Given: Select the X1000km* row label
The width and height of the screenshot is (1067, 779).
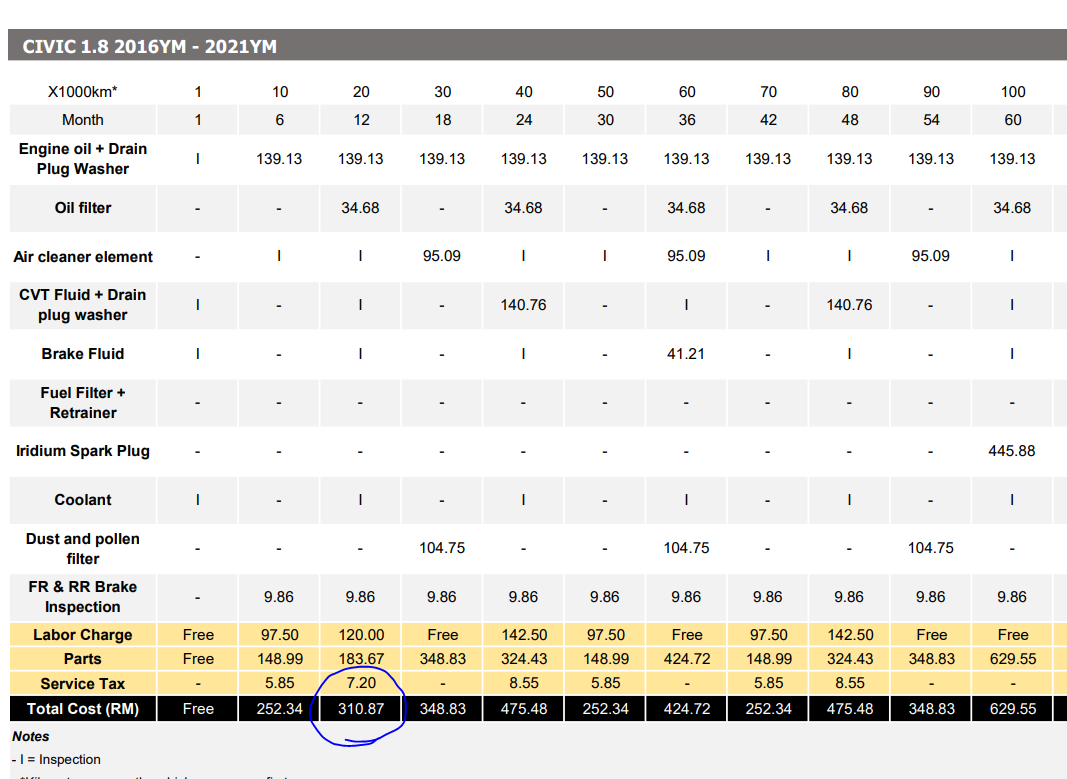Looking at the screenshot, I should click(82, 92).
